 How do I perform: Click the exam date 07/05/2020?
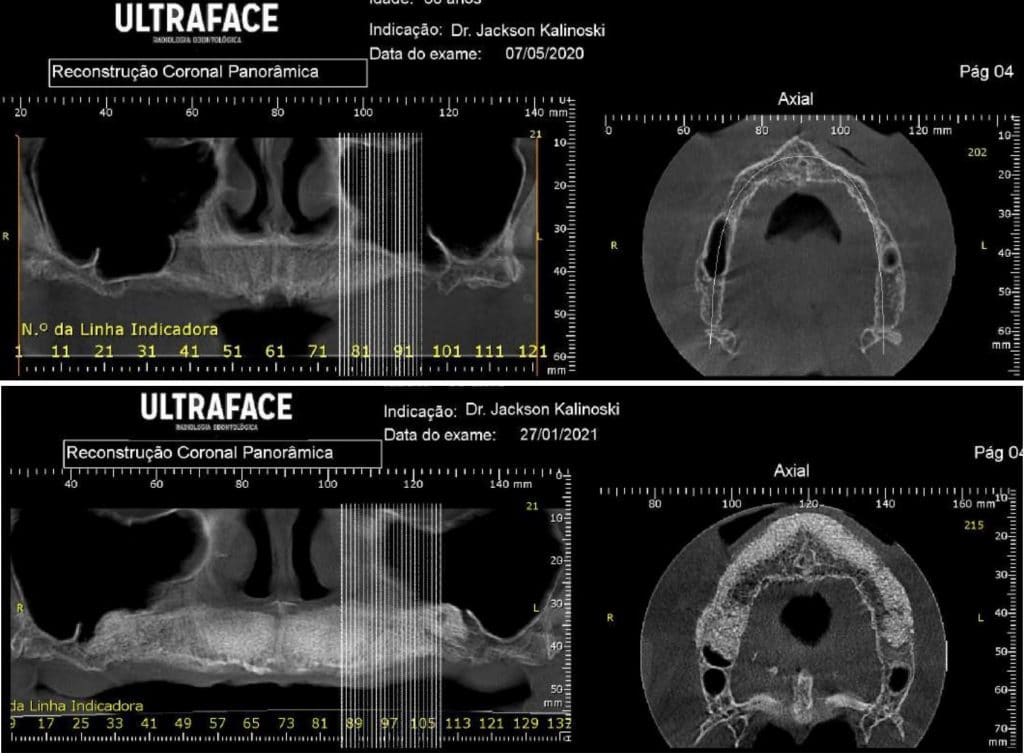546,53
